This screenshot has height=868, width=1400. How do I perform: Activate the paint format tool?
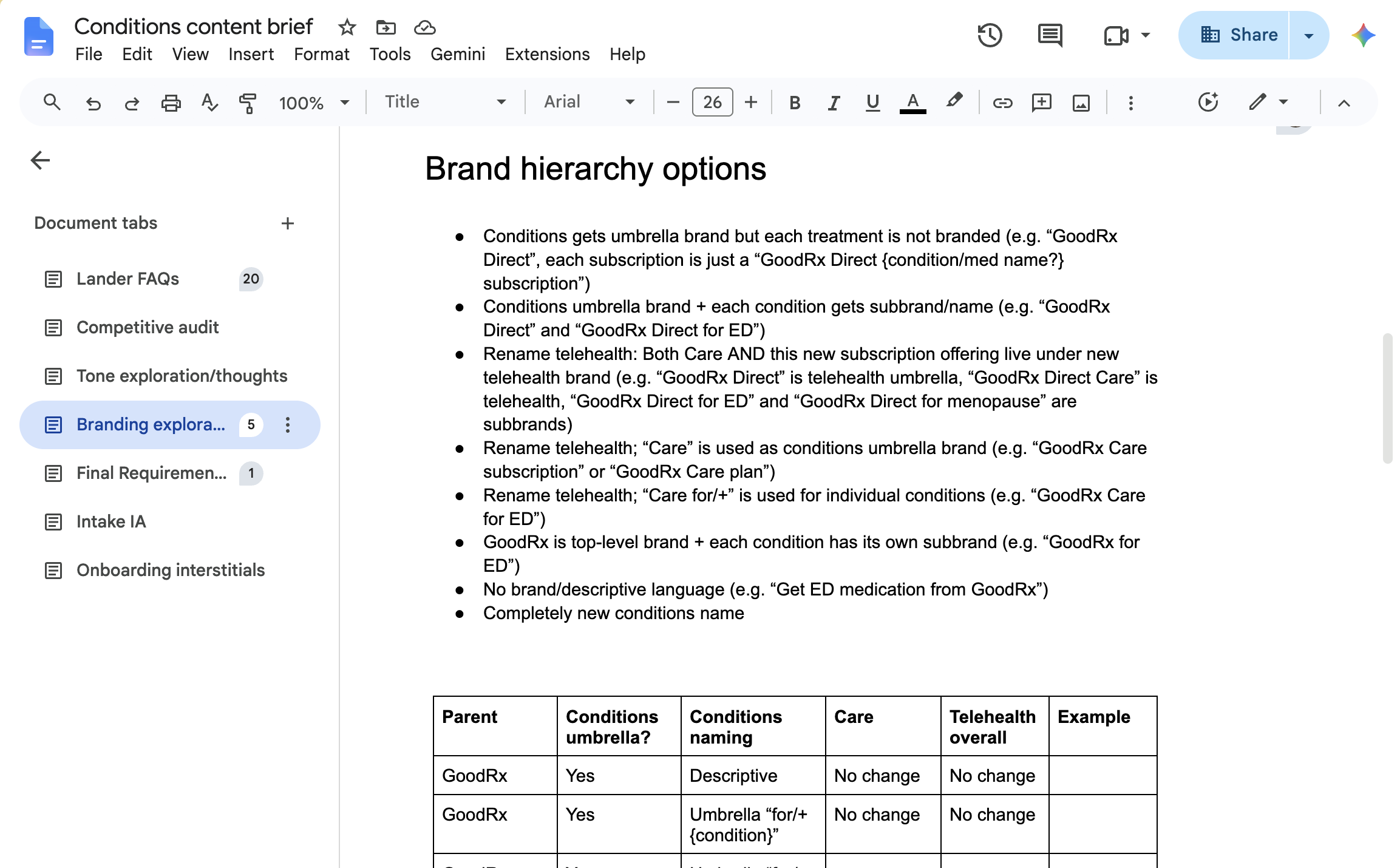248,103
